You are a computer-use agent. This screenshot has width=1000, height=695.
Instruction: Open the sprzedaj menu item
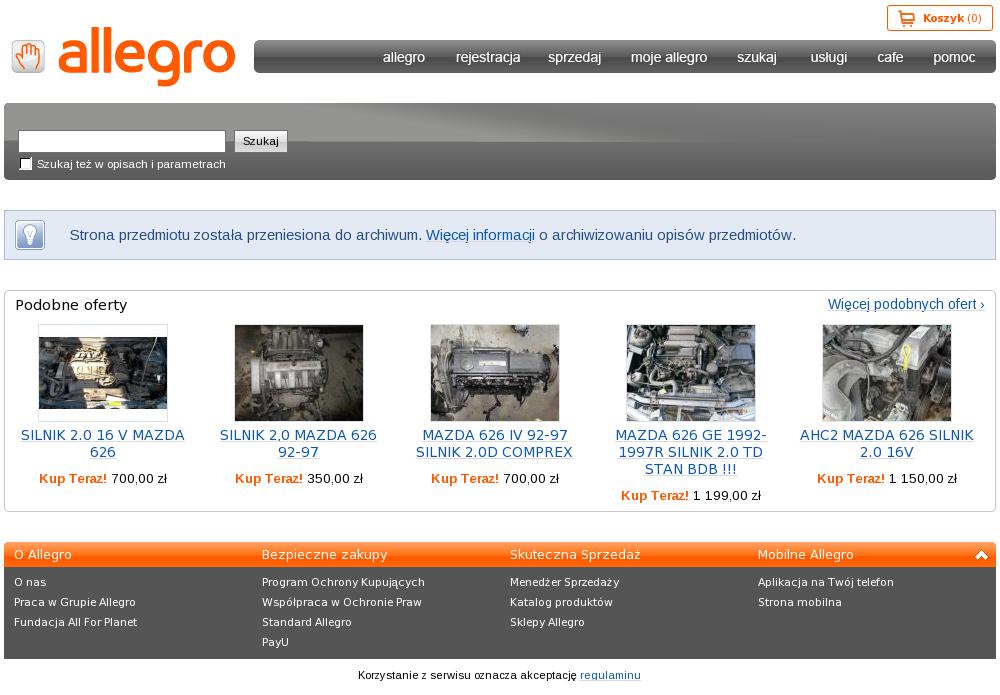[575, 57]
